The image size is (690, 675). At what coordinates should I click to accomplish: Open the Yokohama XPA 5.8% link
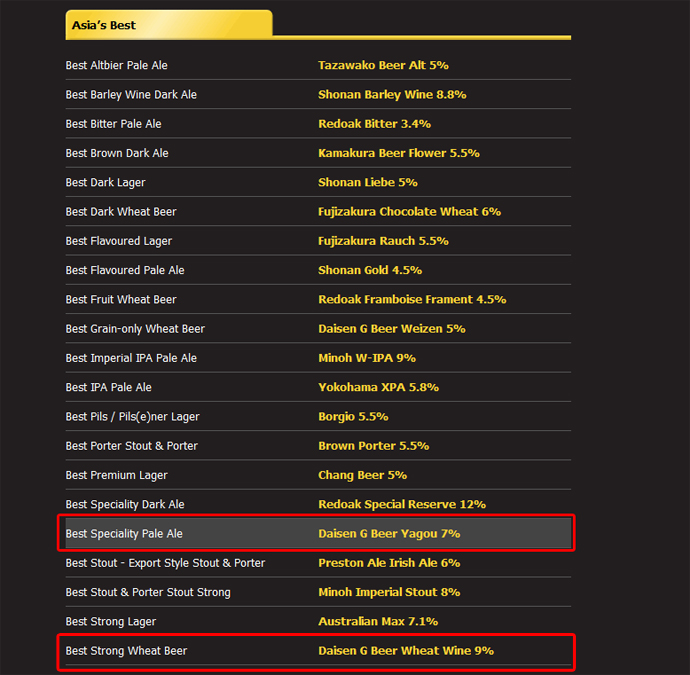click(378, 387)
